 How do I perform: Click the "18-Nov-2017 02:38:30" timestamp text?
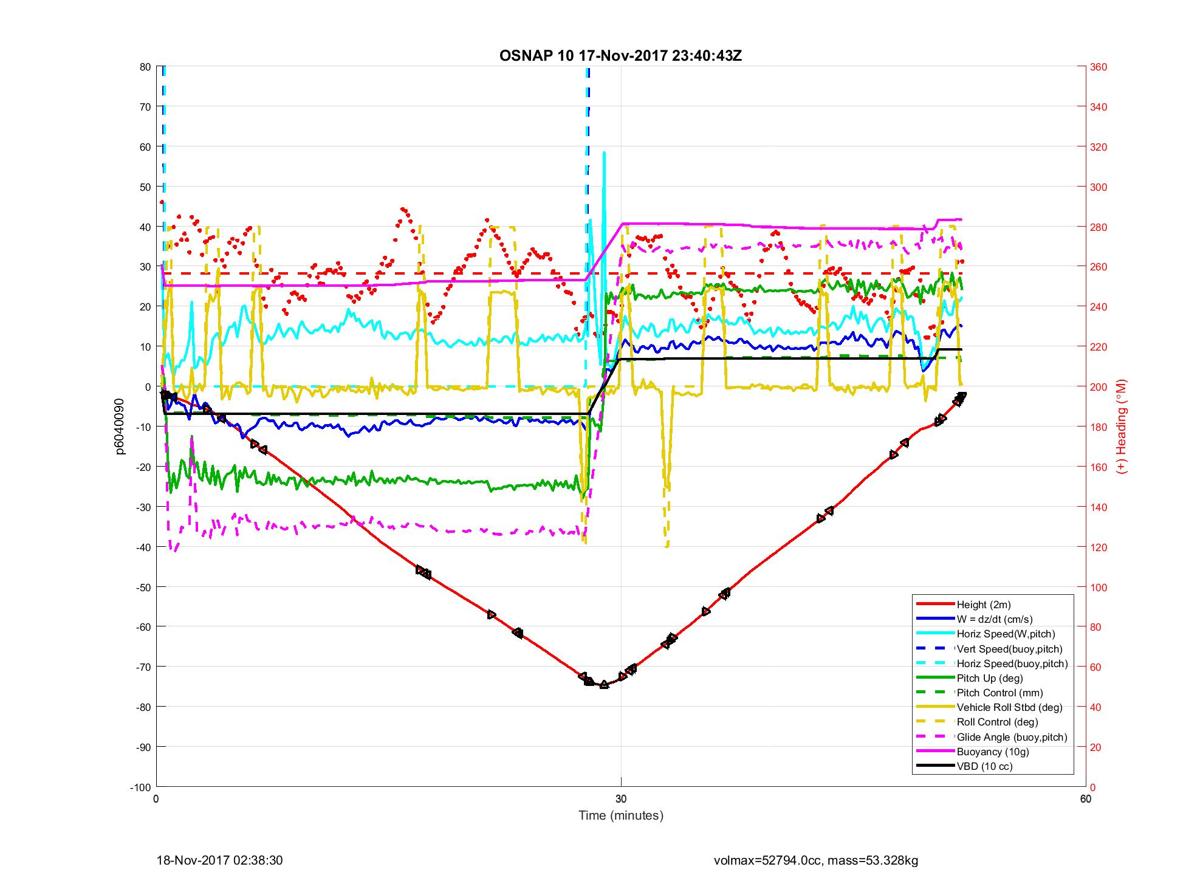220,860
